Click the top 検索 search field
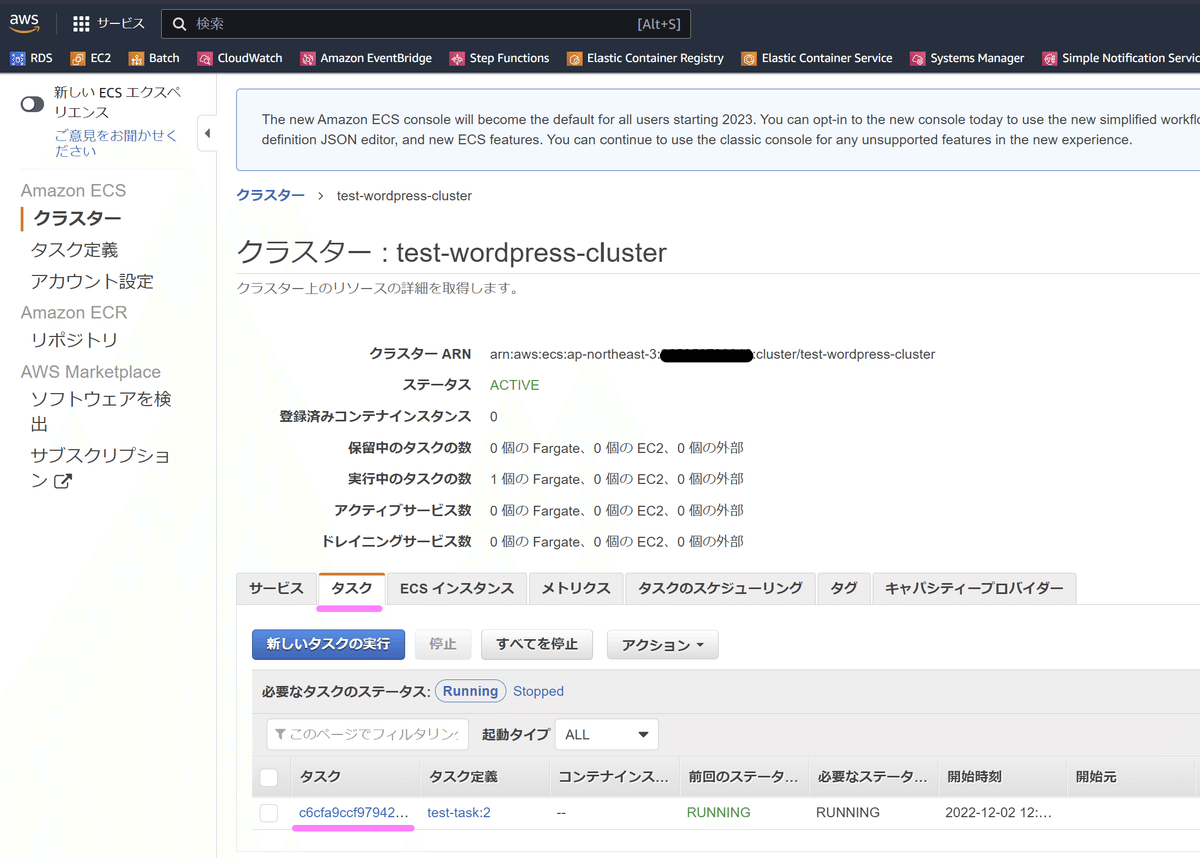Screen dimensions: 1200x858 [426, 23]
